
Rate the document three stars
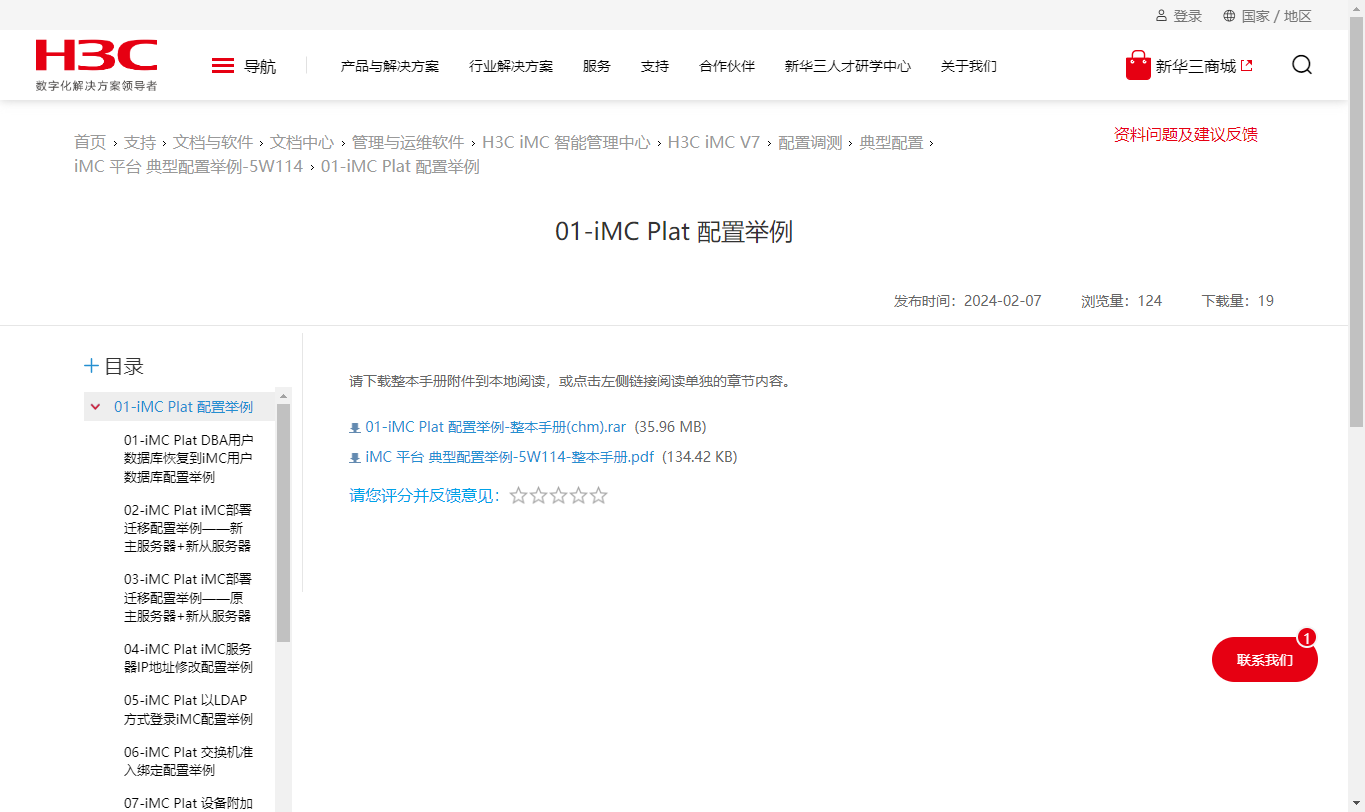pos(558,495)
